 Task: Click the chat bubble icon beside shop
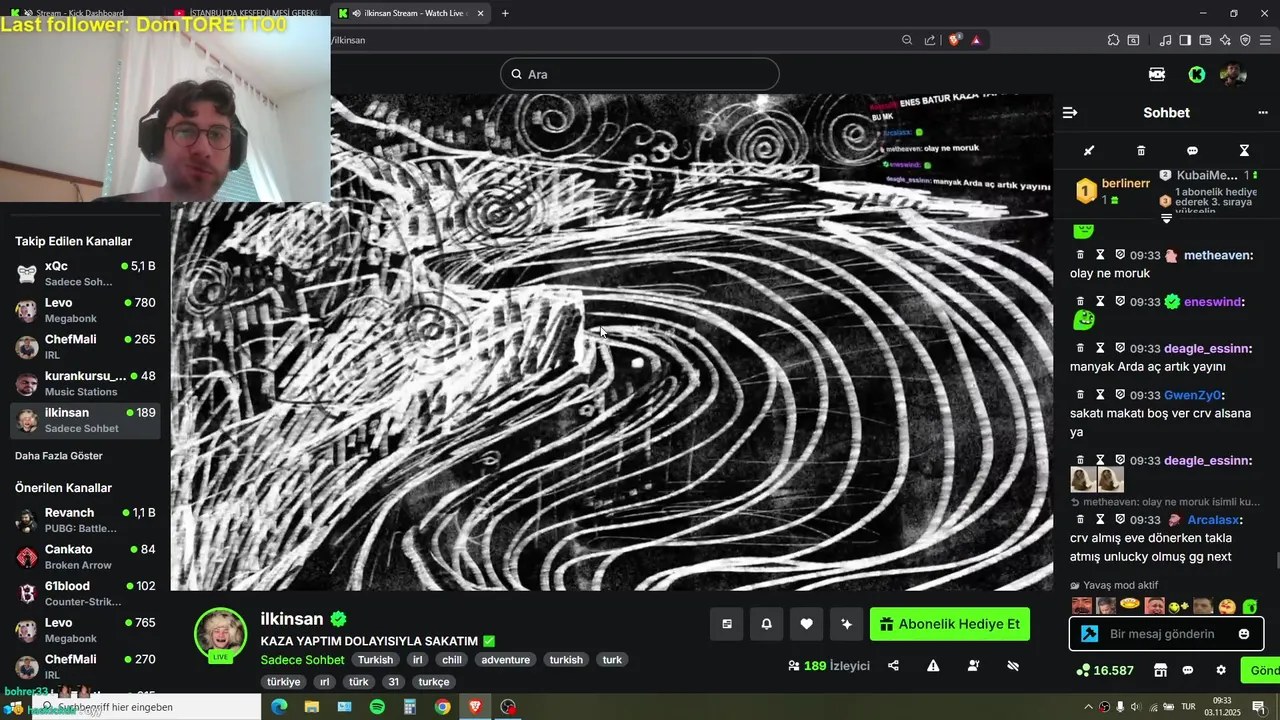click(1188, 670)
